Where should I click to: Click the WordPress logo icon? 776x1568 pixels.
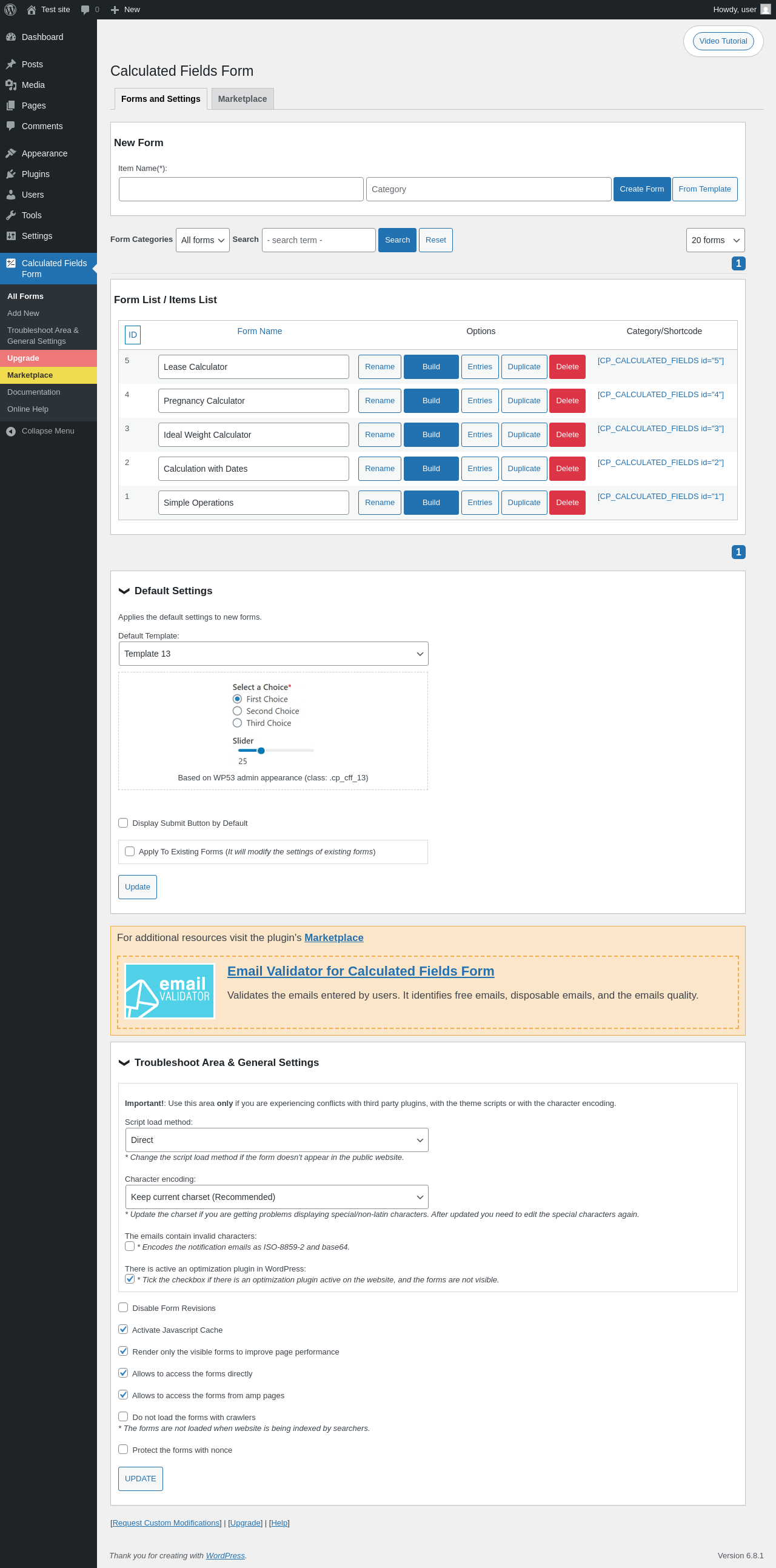pyautogui.click(x=10, y=10)
